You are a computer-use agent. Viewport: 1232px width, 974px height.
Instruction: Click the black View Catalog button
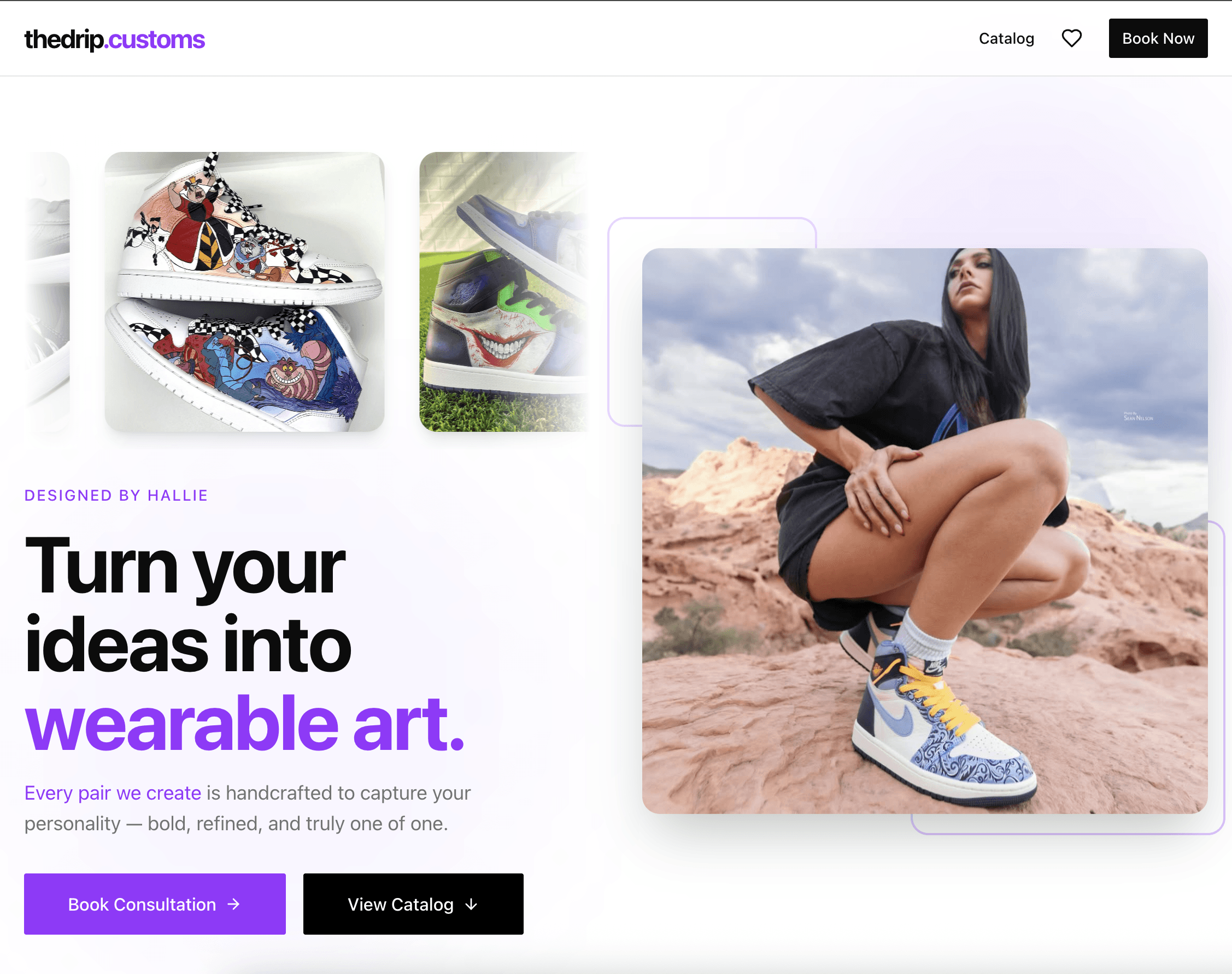[x=413, y=904]
